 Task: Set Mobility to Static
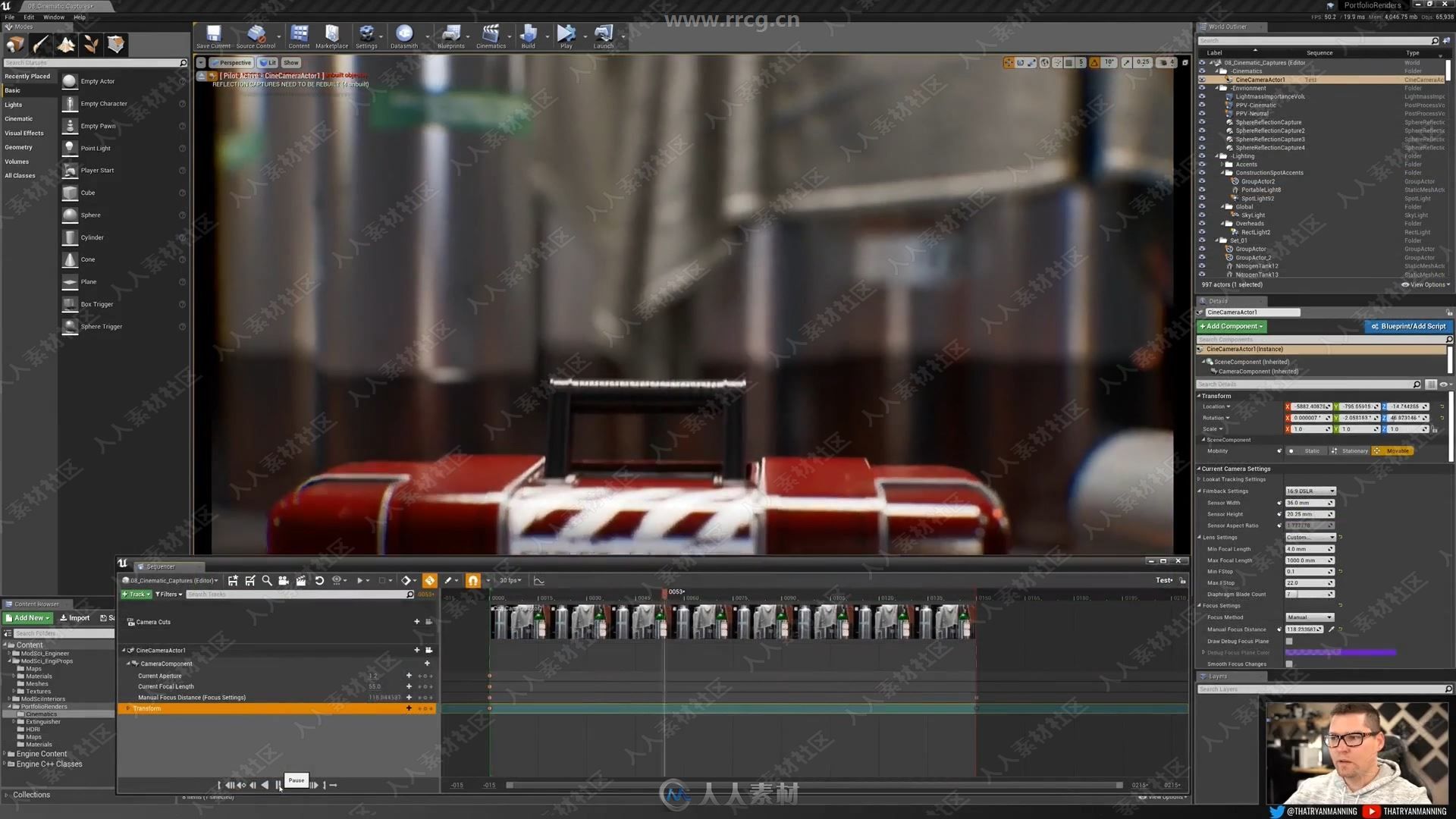tap(1306, 451)
